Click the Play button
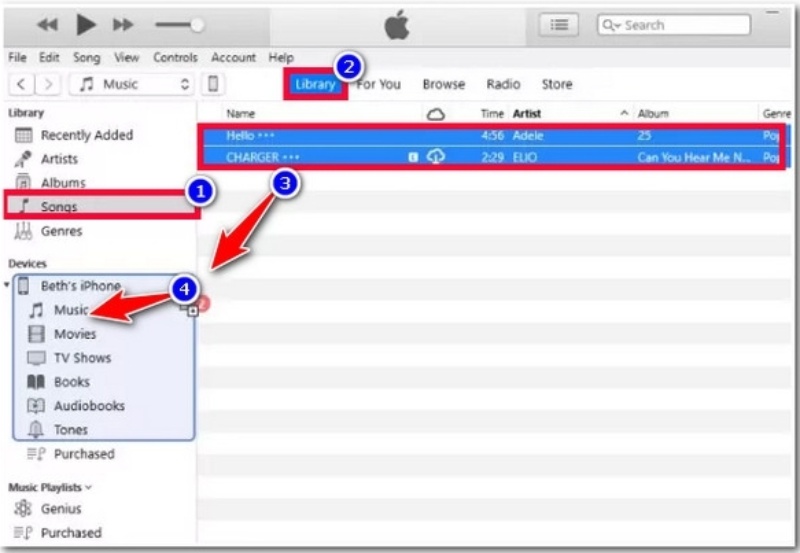This screenshot has width=800, height=553. 86,24
